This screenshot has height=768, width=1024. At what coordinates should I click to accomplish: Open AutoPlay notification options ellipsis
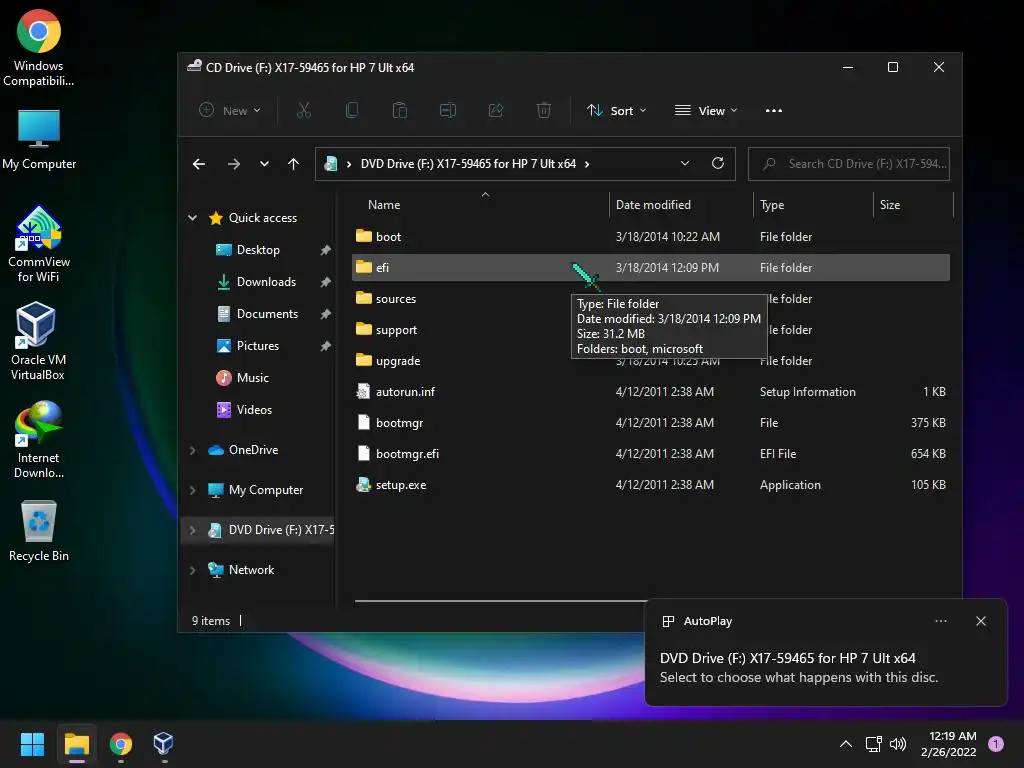click(940, 621)
